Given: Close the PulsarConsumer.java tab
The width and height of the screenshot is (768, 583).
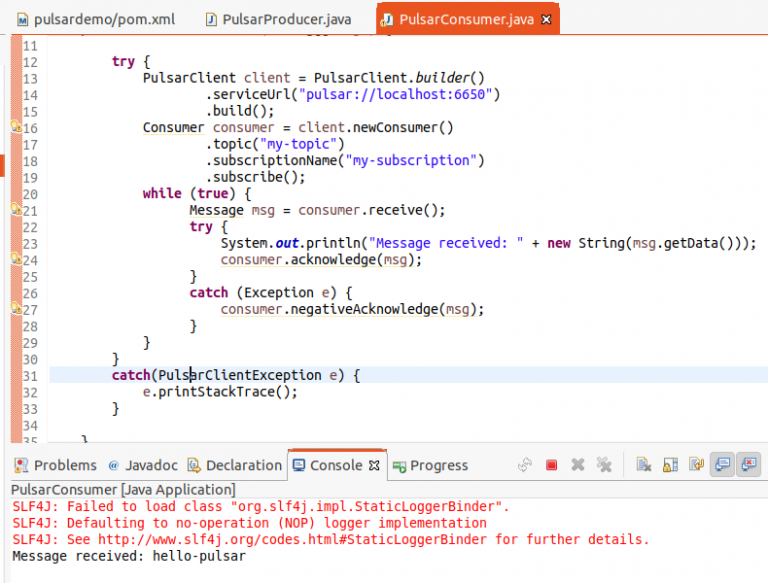Looking at the screenshot, I should 544,20.
